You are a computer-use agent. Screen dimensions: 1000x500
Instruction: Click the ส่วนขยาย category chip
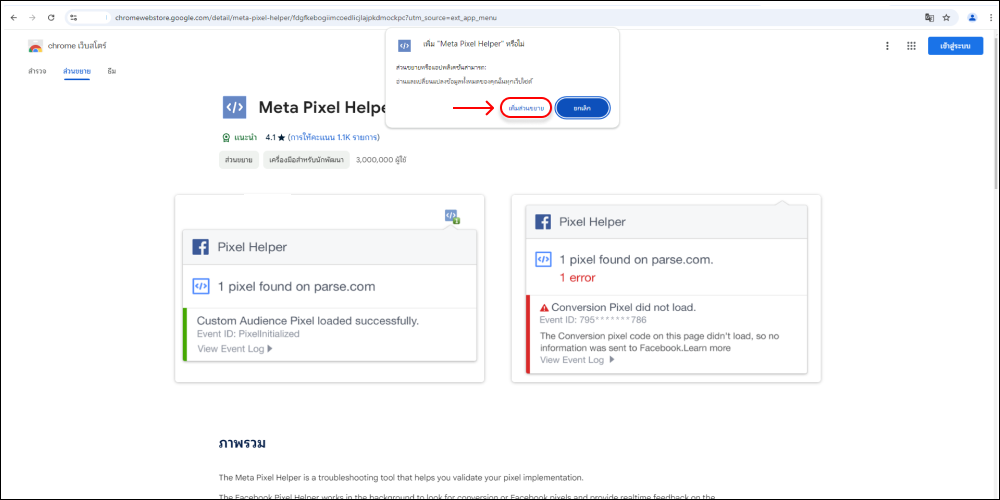(239, 159)
